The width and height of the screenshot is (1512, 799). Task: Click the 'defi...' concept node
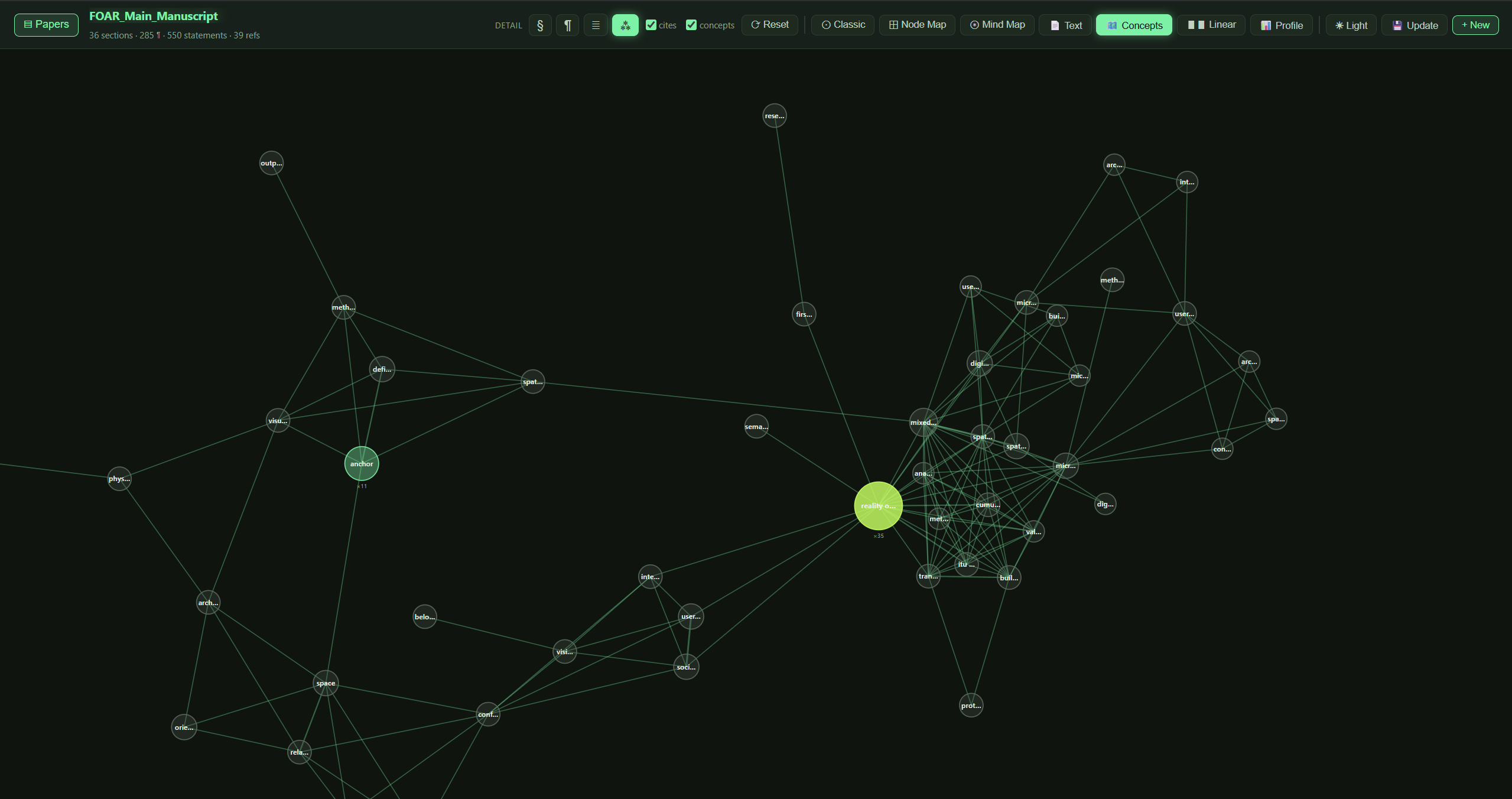(382, 369)
